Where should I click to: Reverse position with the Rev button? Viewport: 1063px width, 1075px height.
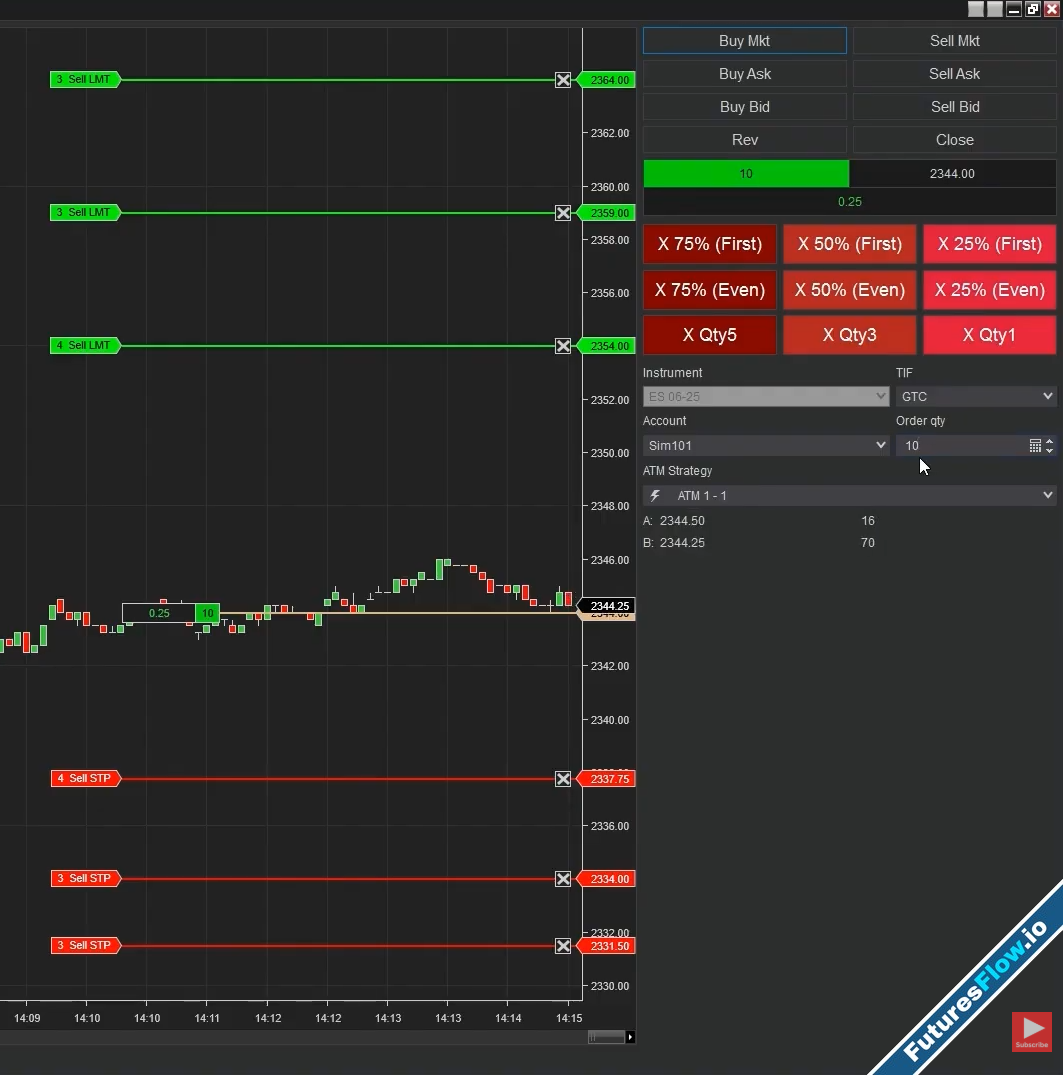[745, 140]
